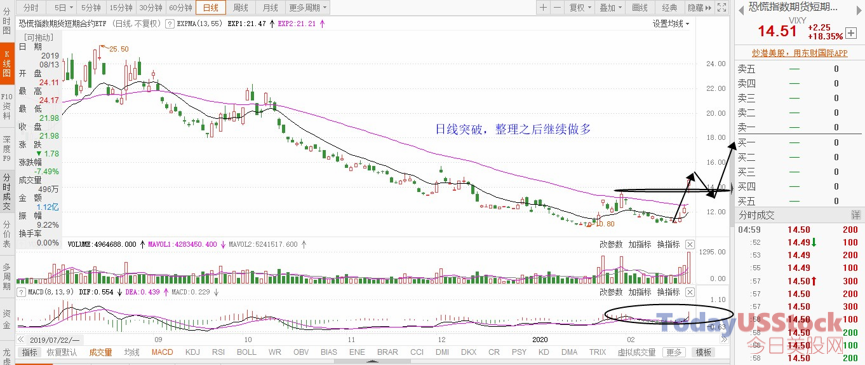Click 改参数 in the volume panel
This screenshot has height=365, width=865.
[611, 244]
